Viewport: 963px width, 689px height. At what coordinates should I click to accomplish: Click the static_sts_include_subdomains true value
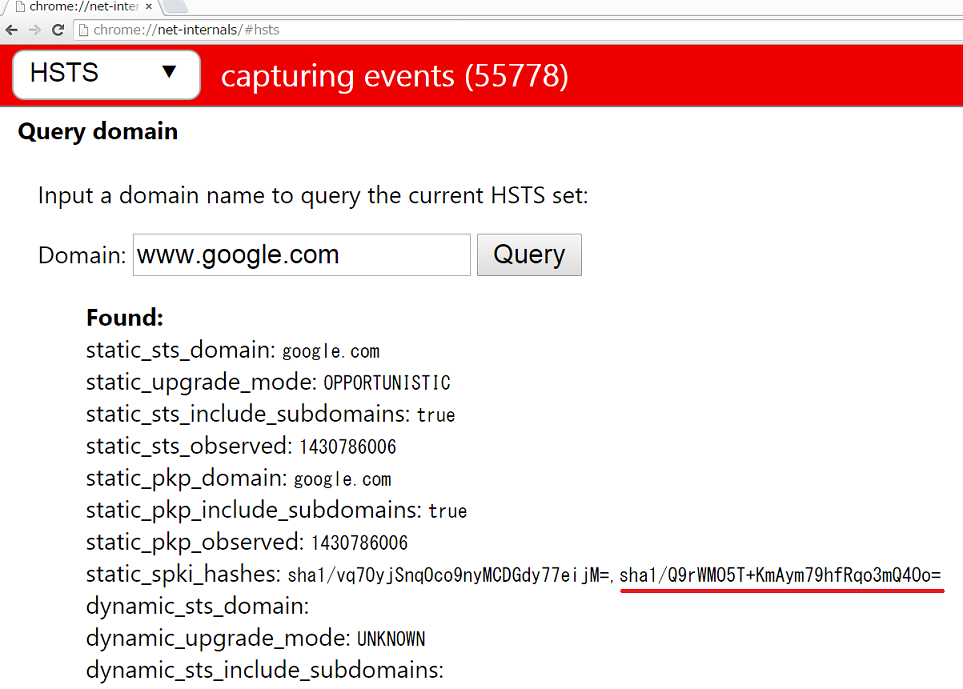436,415
